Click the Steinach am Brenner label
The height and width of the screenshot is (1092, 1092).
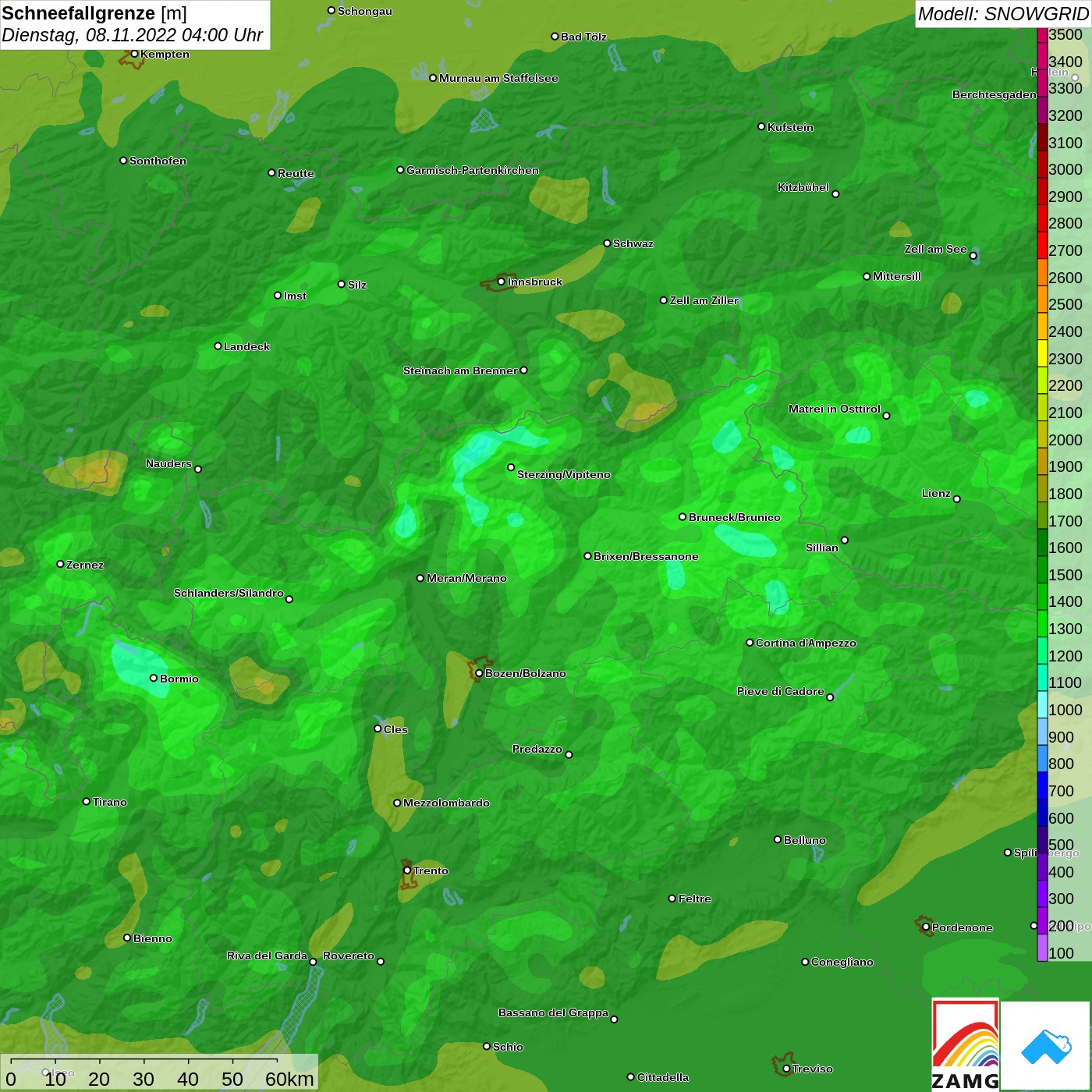coord(460,370)
